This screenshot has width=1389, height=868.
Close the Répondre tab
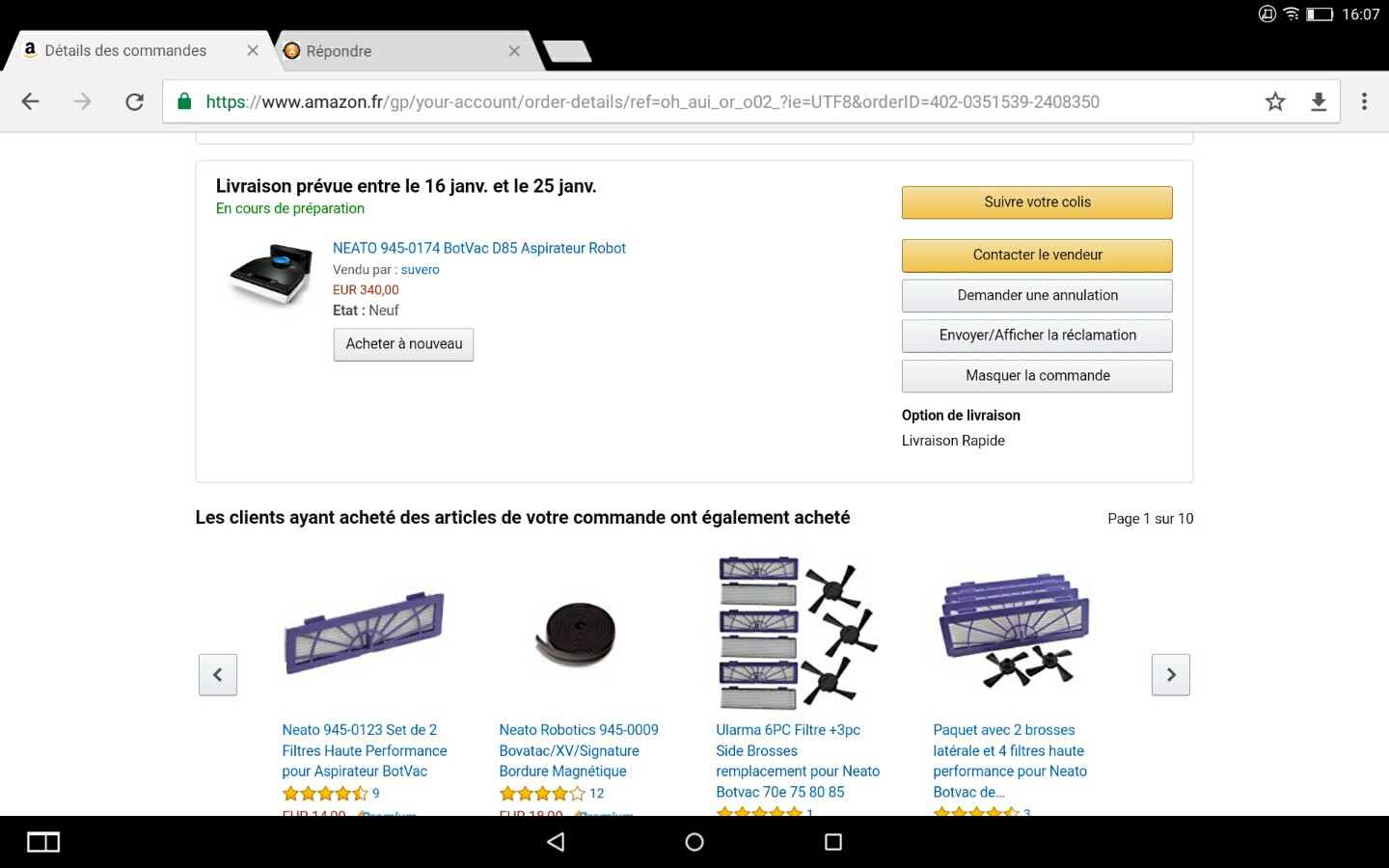514,51
